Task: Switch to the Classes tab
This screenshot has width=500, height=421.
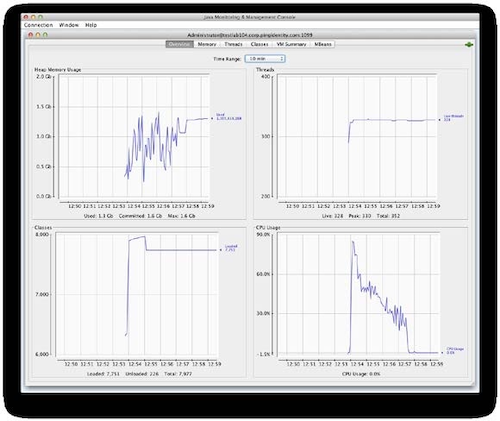Action: click(259, 44)
